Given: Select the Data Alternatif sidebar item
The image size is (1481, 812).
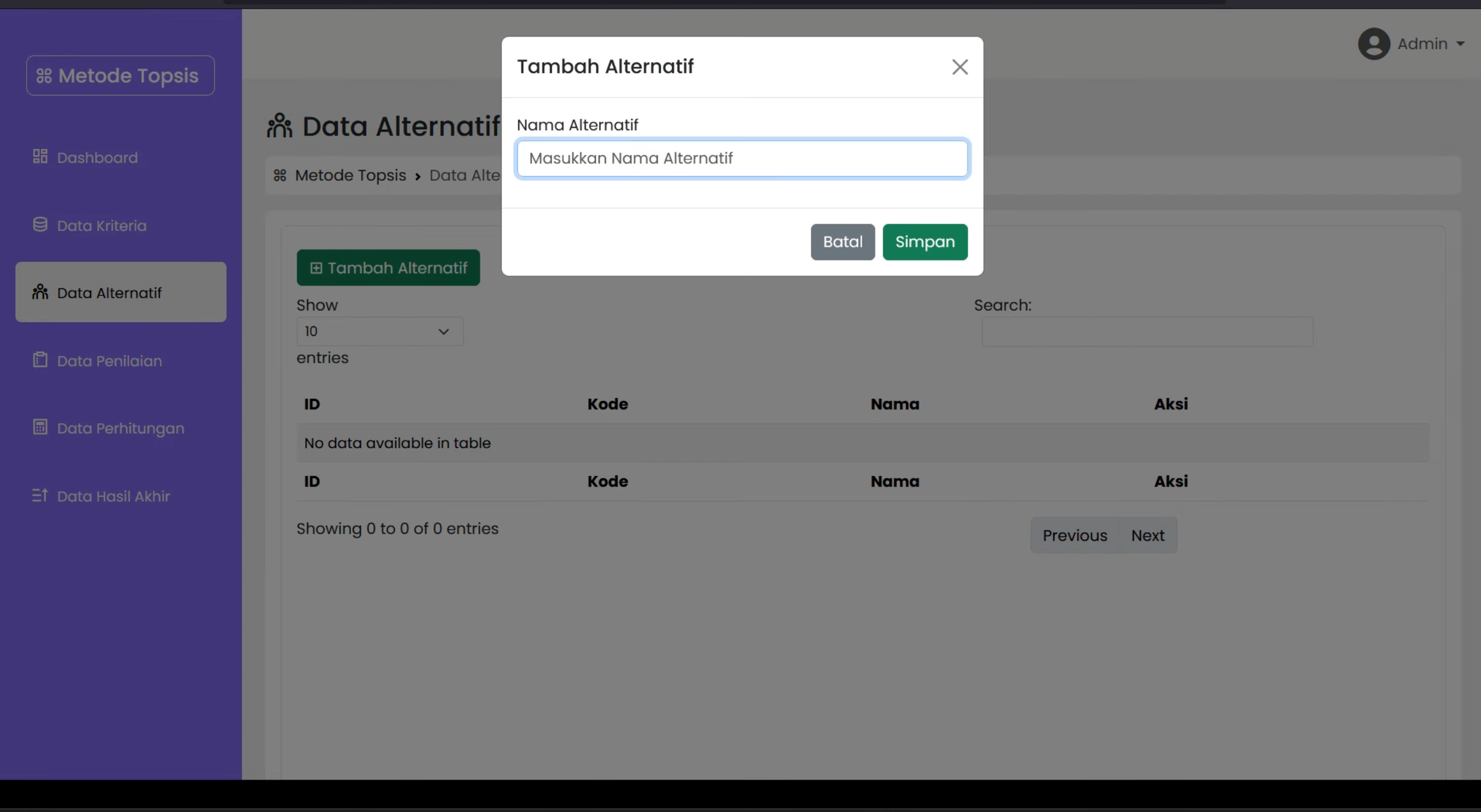Looking at the screenshot, I should tap(121, 292).
